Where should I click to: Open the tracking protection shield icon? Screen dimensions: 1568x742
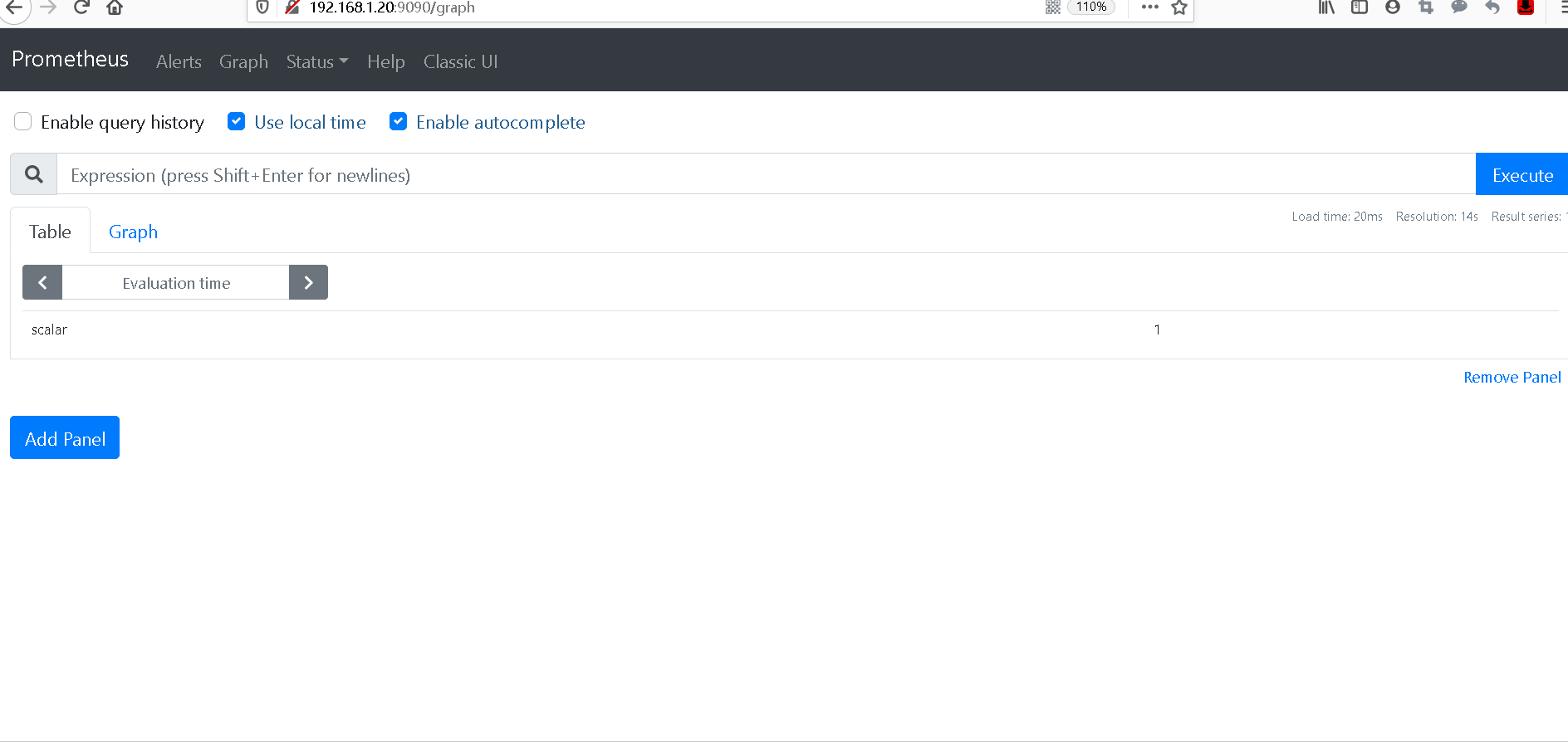262,7
